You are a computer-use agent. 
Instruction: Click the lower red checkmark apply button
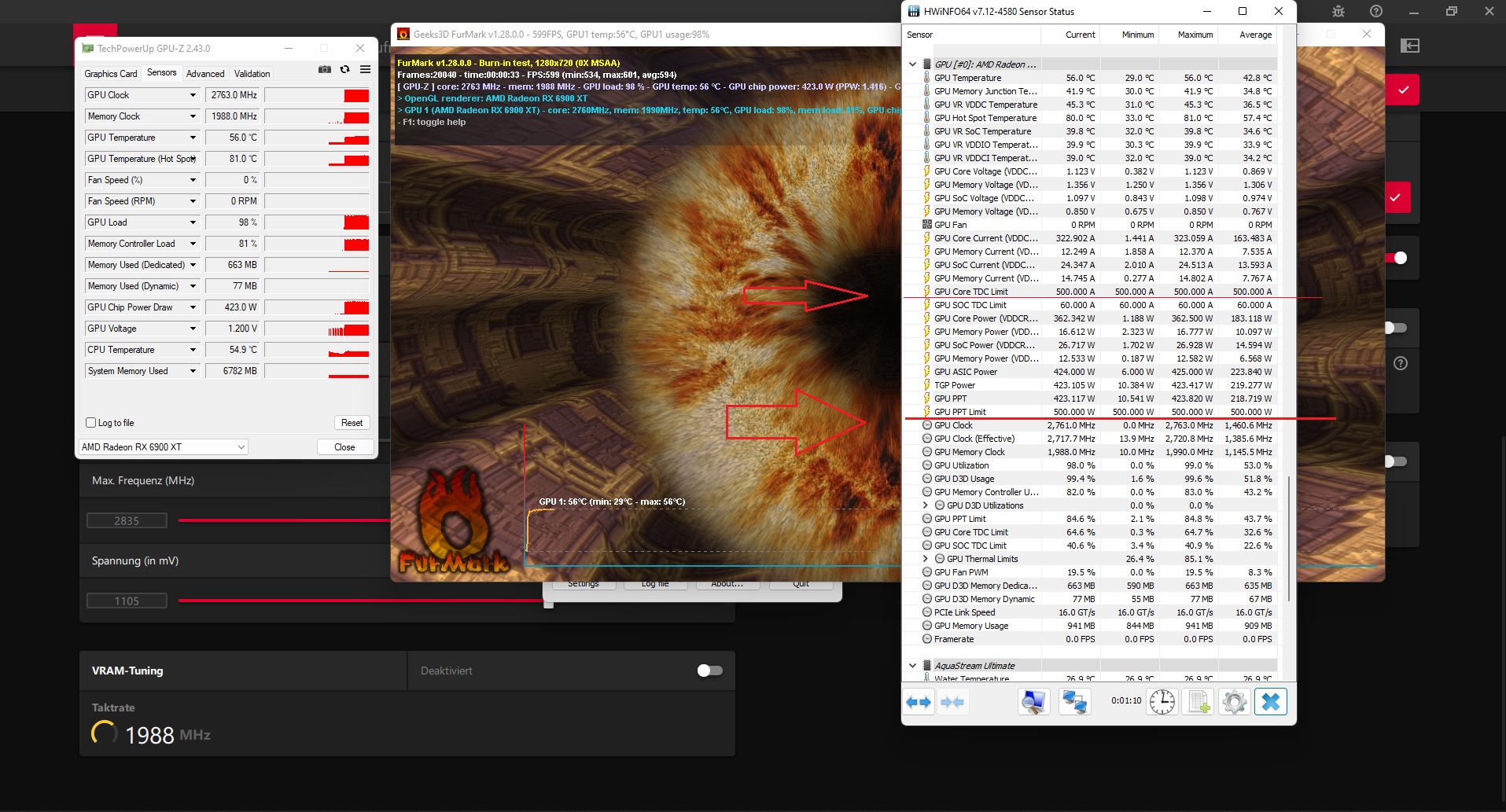click(x=1395, y=197)
